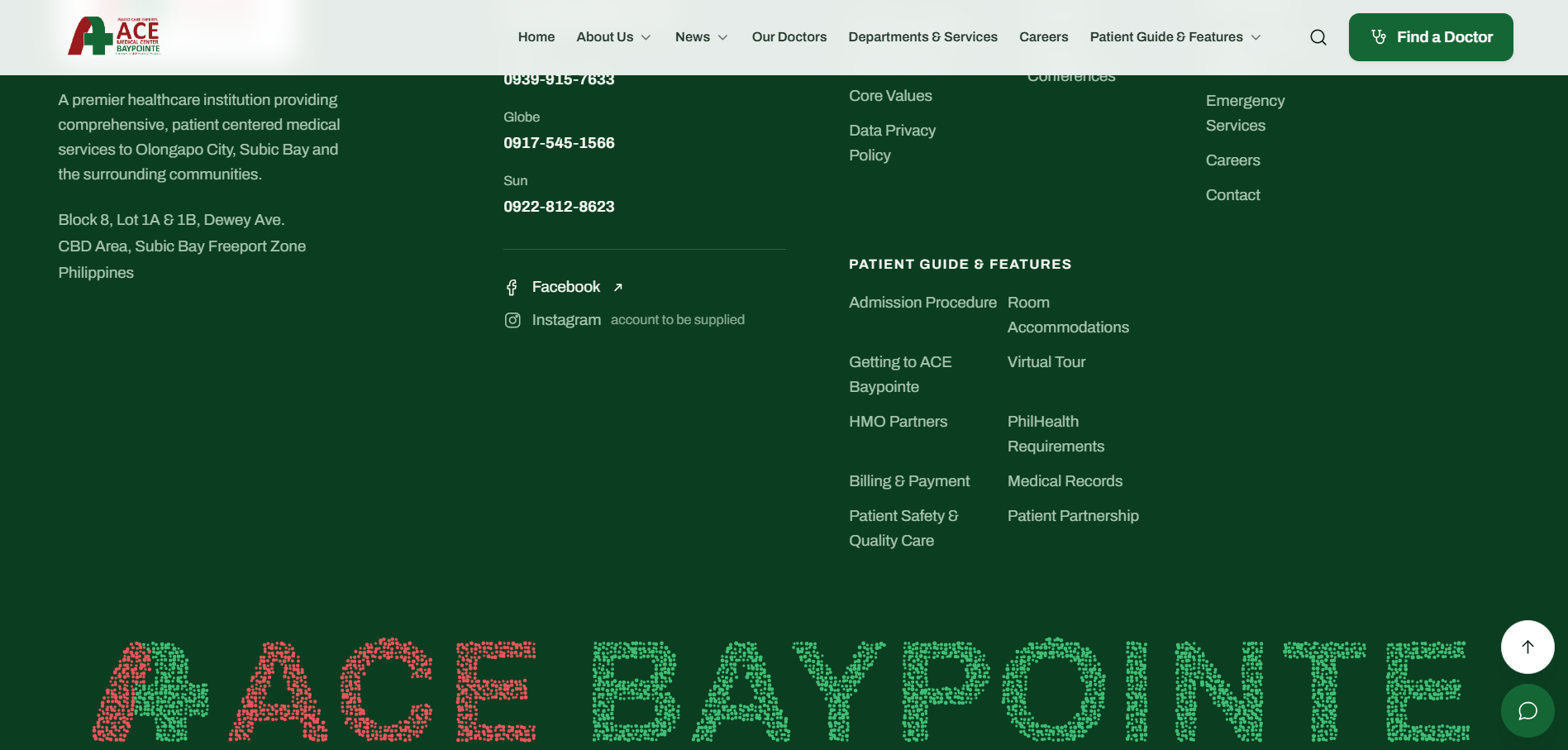Open the Medical Records link
This screenshot has width=1568, height=750.
[x=1065, y=481]
